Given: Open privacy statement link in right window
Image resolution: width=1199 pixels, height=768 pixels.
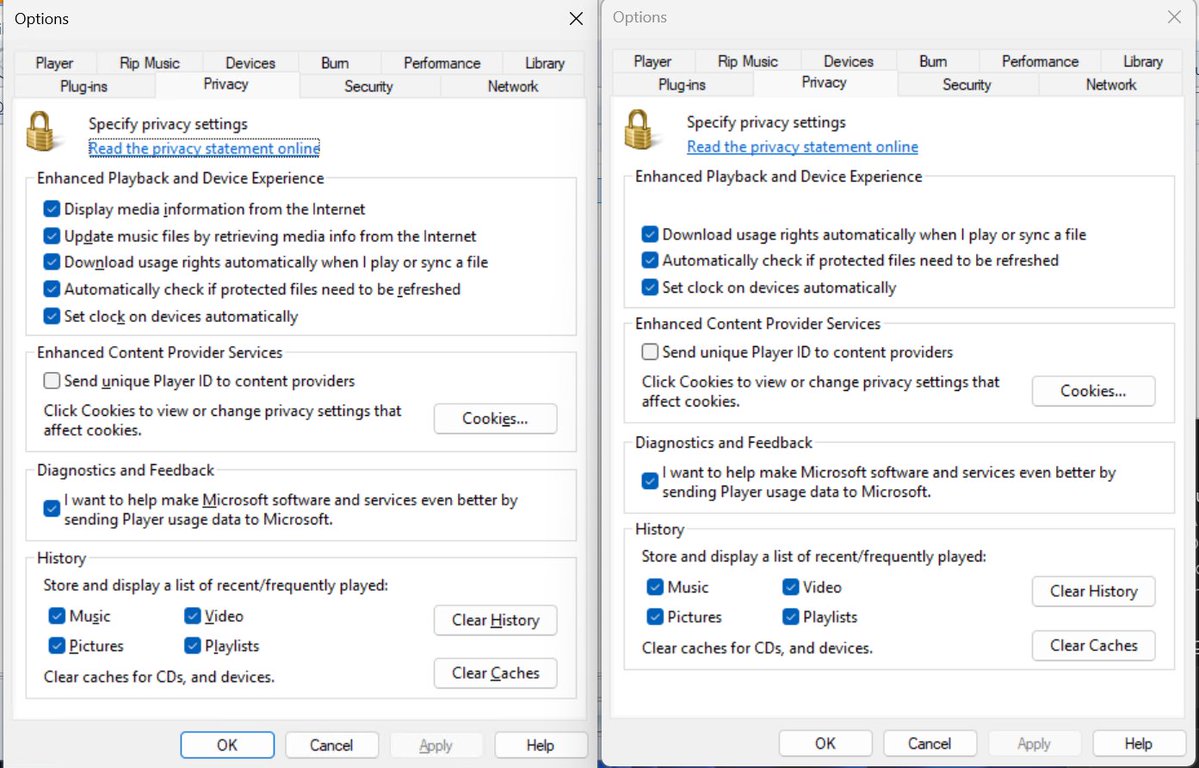Looking at the screenshot, I should tap(802, 147).
